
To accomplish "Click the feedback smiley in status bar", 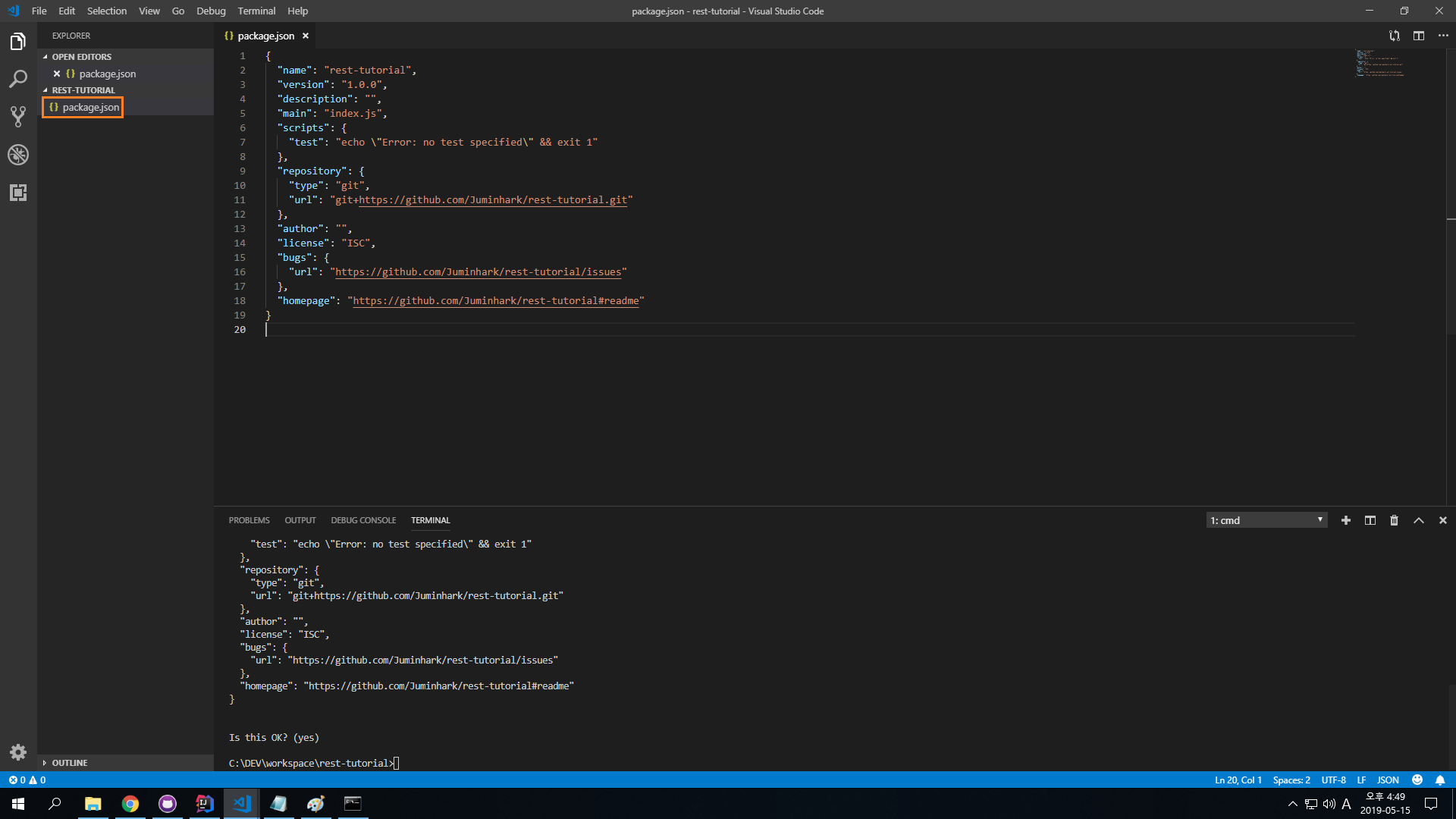I will 1417,780.
